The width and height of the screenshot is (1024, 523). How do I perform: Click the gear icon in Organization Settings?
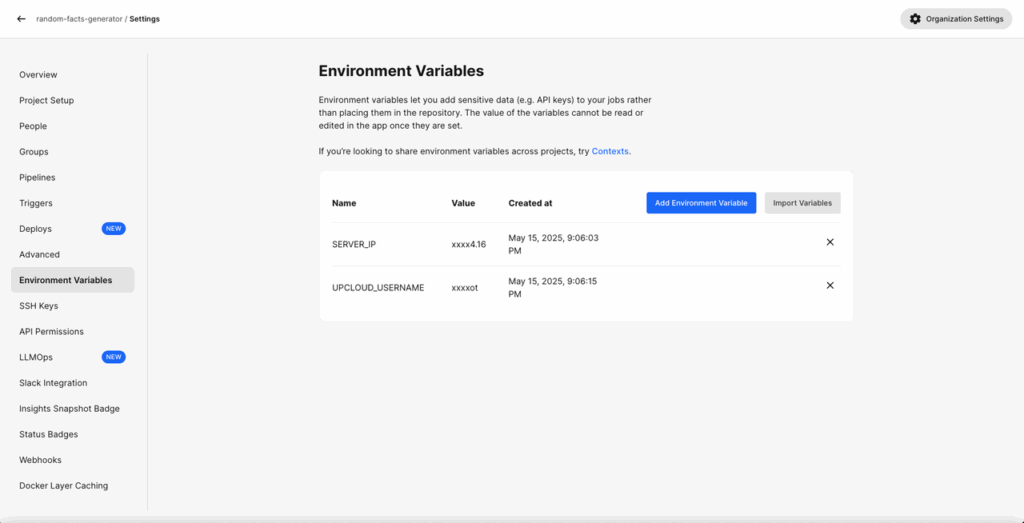[915, 19]
